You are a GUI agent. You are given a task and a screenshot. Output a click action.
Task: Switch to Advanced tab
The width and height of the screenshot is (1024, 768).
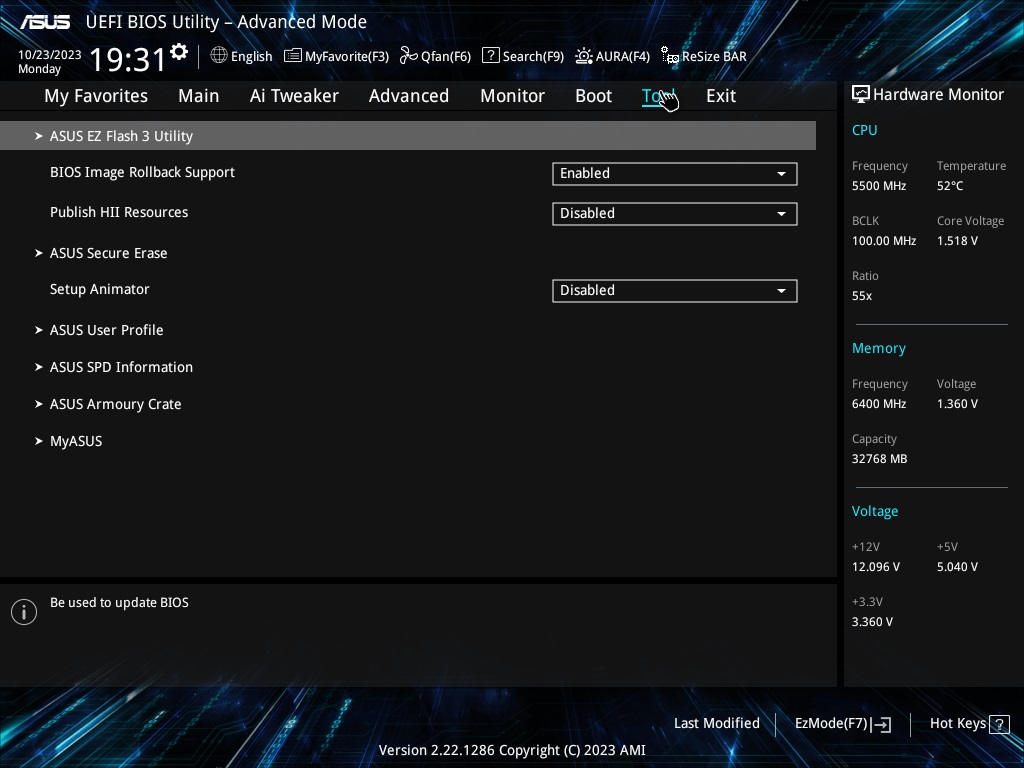tap(409, 96)
